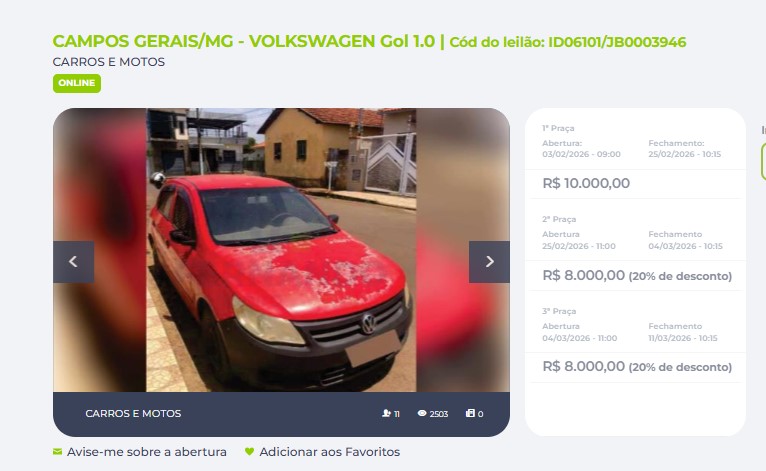This screenshot has height=471, width=766.
Task: Open the red Volkswagen Gol photo
Action: coord(281,250)
